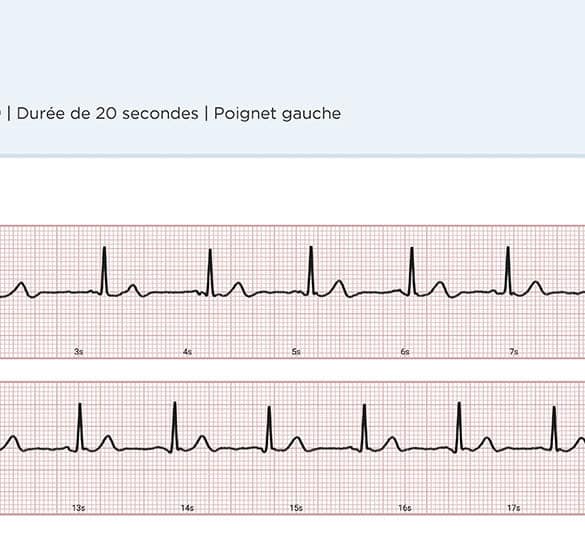Click the QRS spike just after 6s
Screen dimensions: 585x542
[412, 272]
